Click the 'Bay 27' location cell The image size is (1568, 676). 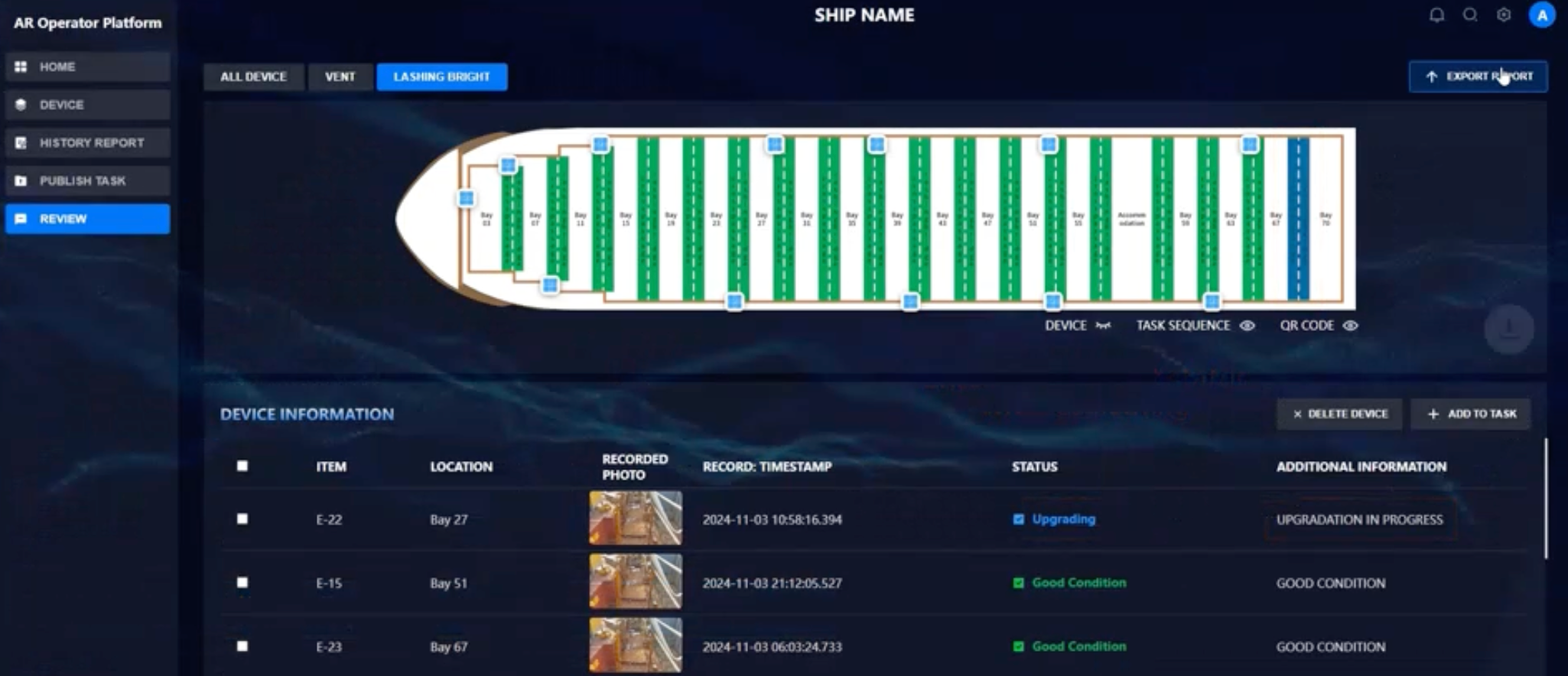pos(448,519)
